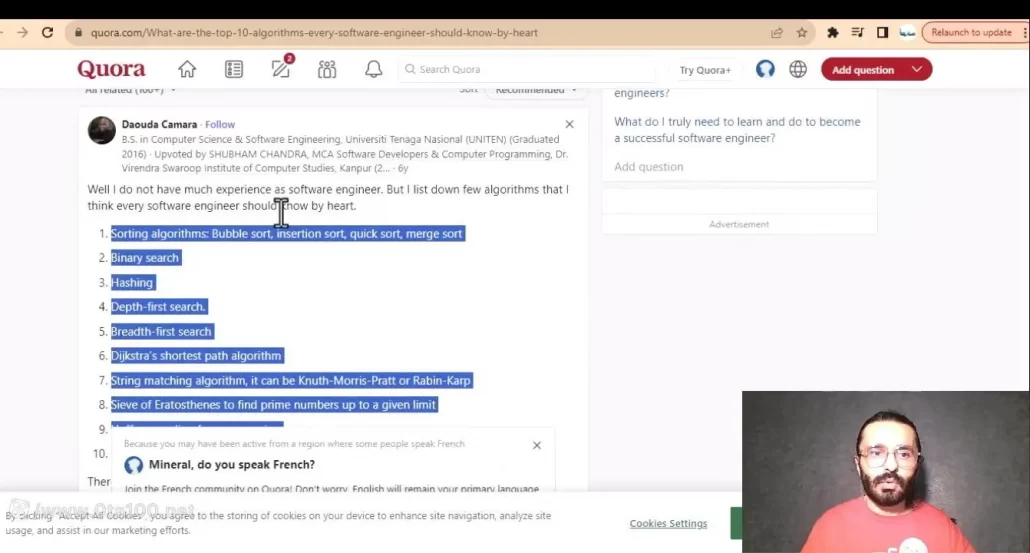Go to Quora Home feed icon
Screen dimensions: 1030x553
[187, 70]
